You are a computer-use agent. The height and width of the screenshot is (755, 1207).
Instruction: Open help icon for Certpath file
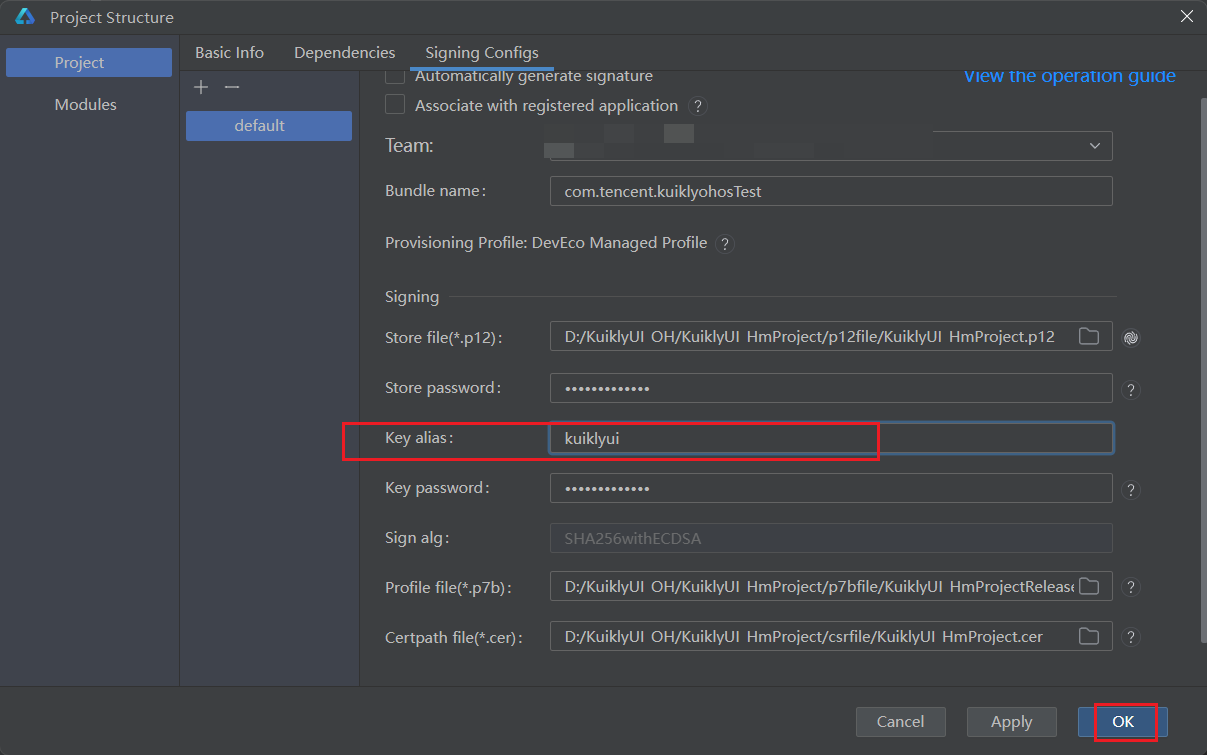(x=1131, y=637)
